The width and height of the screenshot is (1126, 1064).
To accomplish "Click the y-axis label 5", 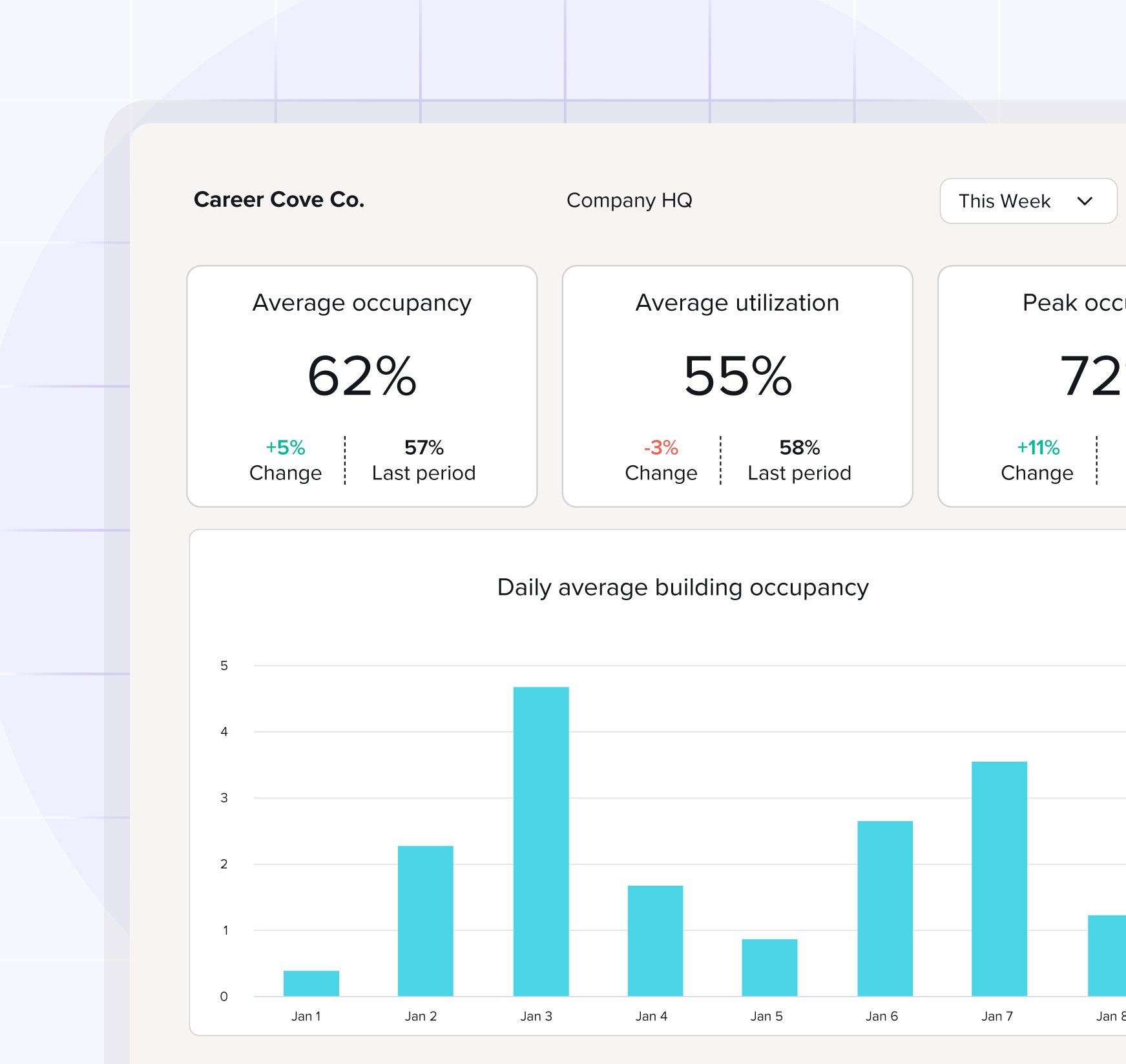I will (224, 665).
